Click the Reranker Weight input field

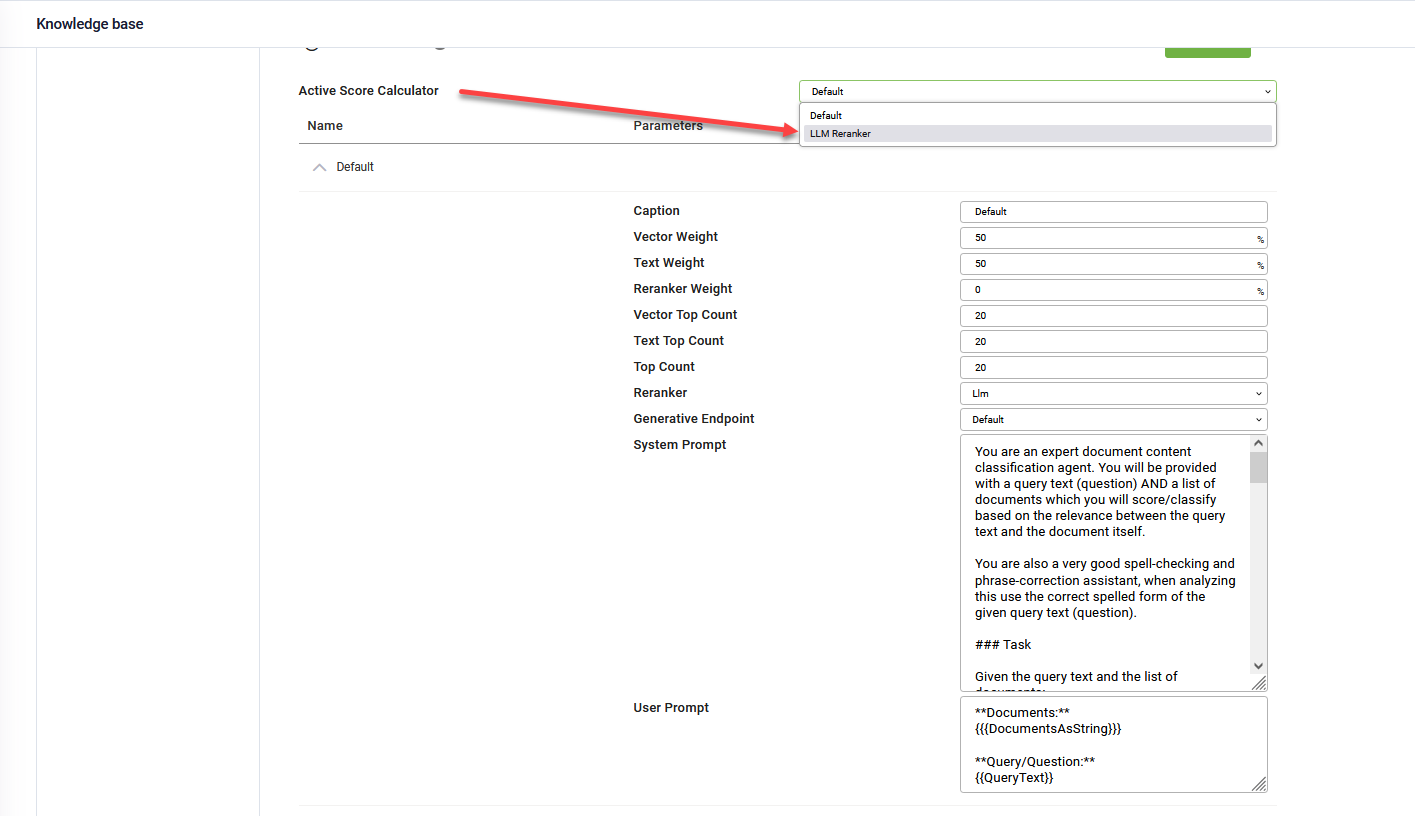(x=1113, y=290)
